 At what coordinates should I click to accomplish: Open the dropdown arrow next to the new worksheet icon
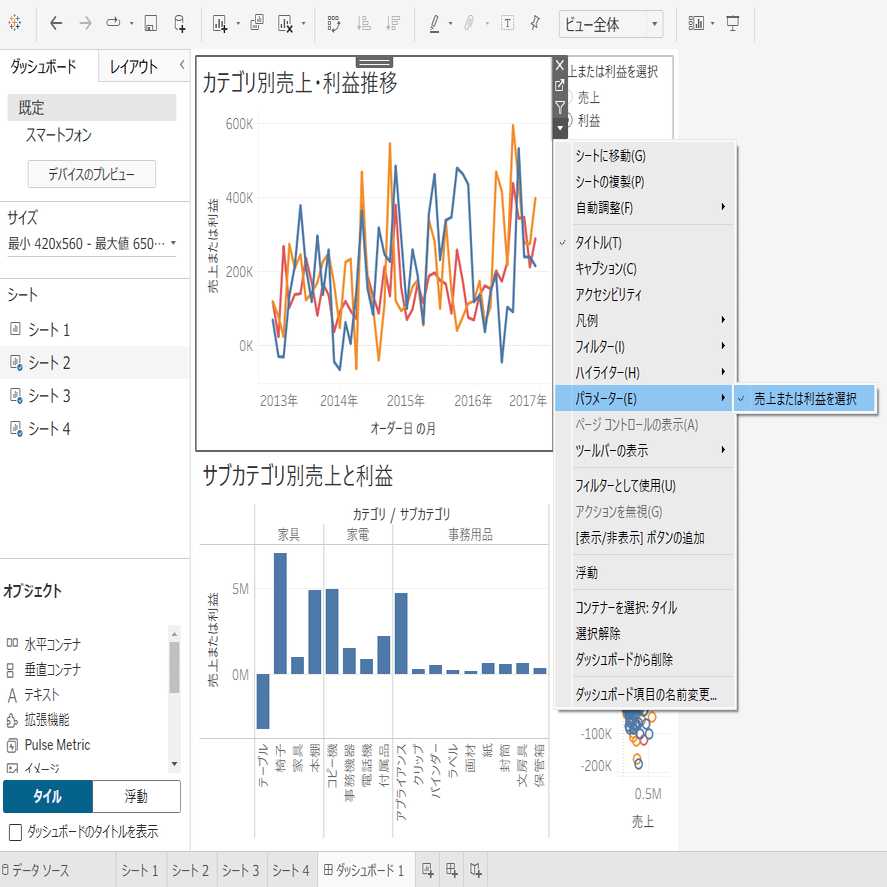(x=238, y=24)
